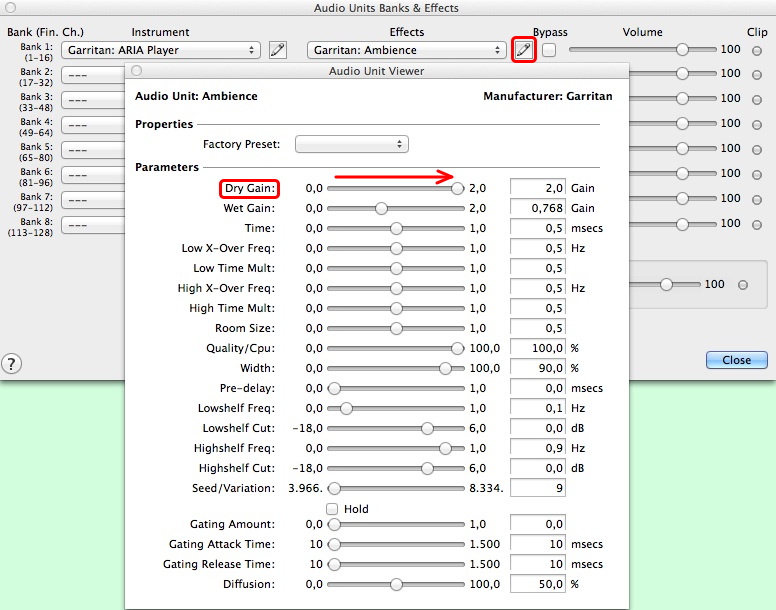Click the Bank 2 clip indicator

[756, 74]
